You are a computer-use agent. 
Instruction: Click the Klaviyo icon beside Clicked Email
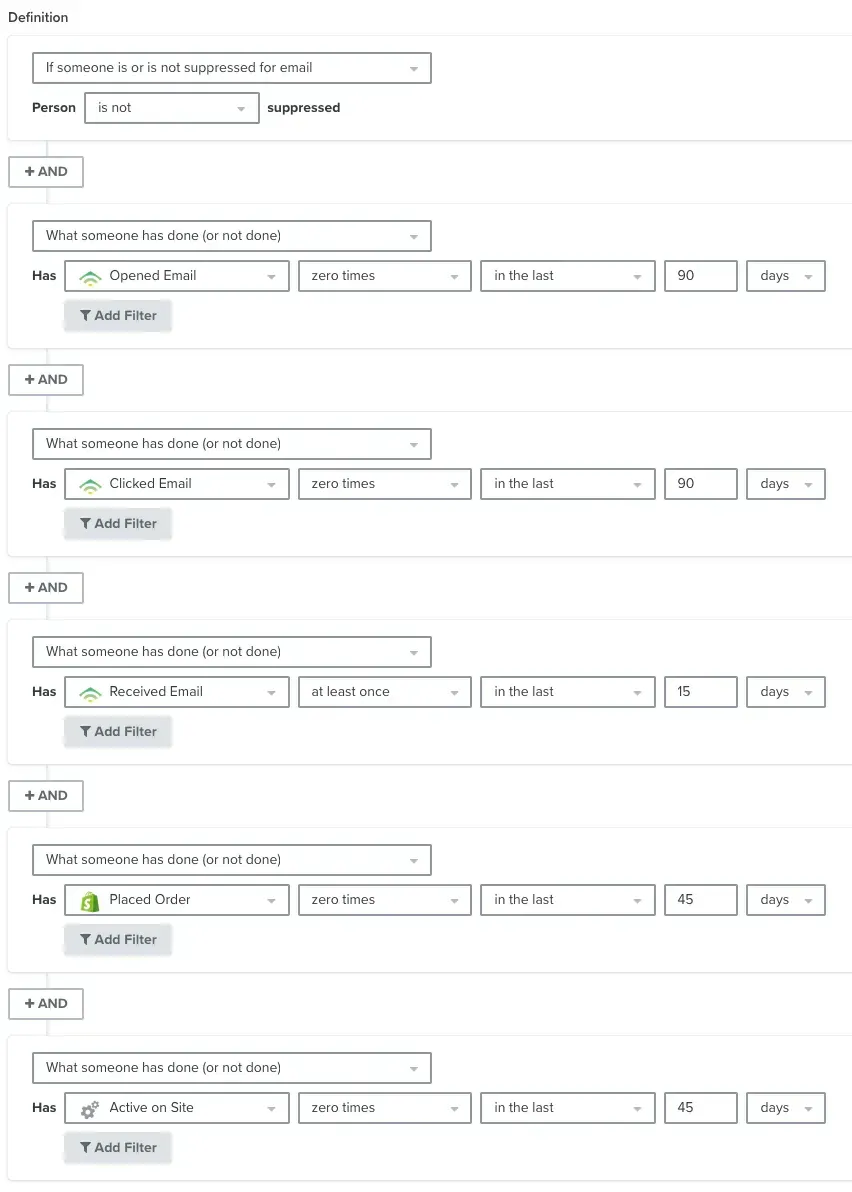pyautogui.click(x=90, y=485)
